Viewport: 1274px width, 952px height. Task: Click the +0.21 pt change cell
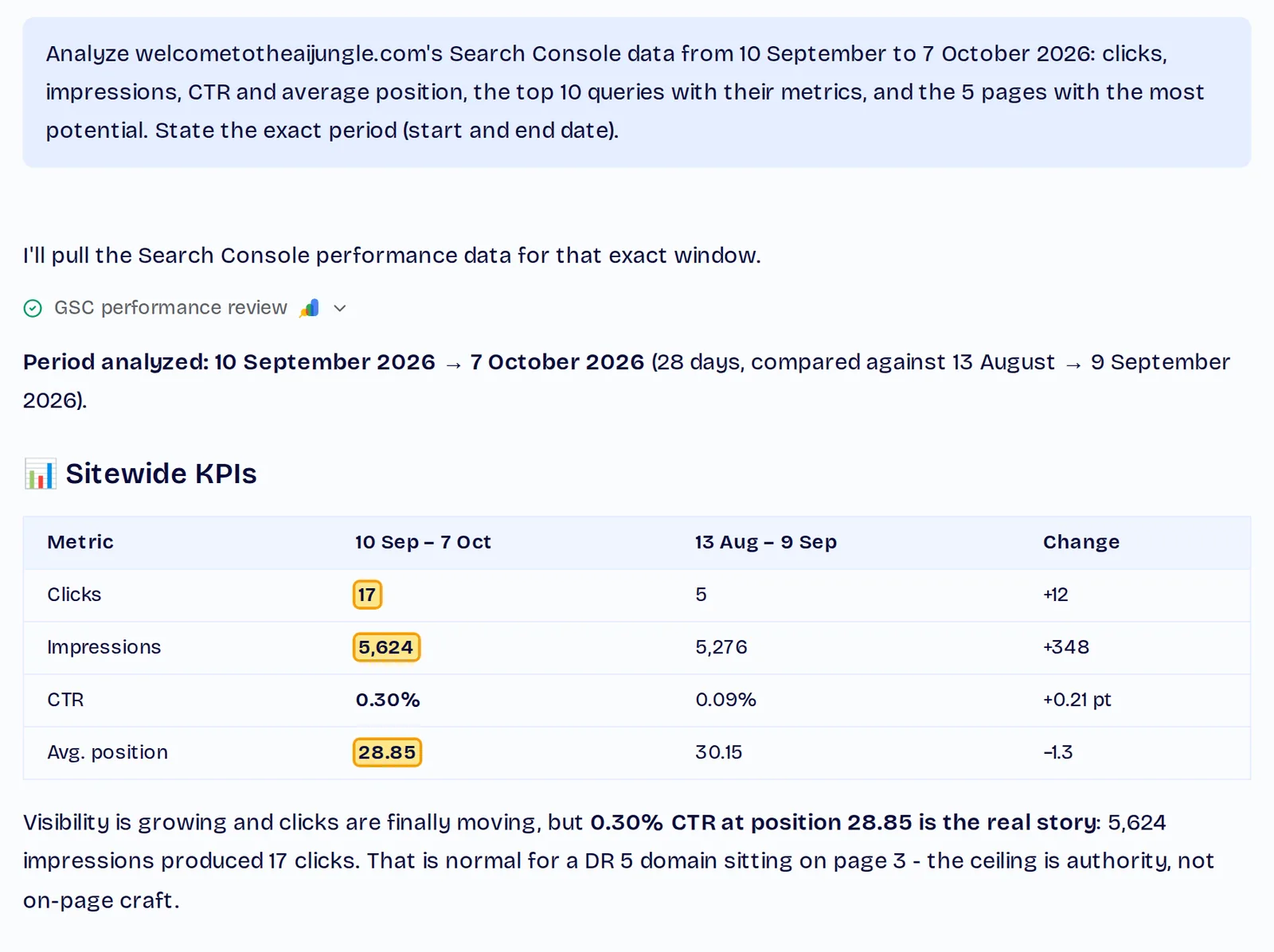[x=1077, y=700]
